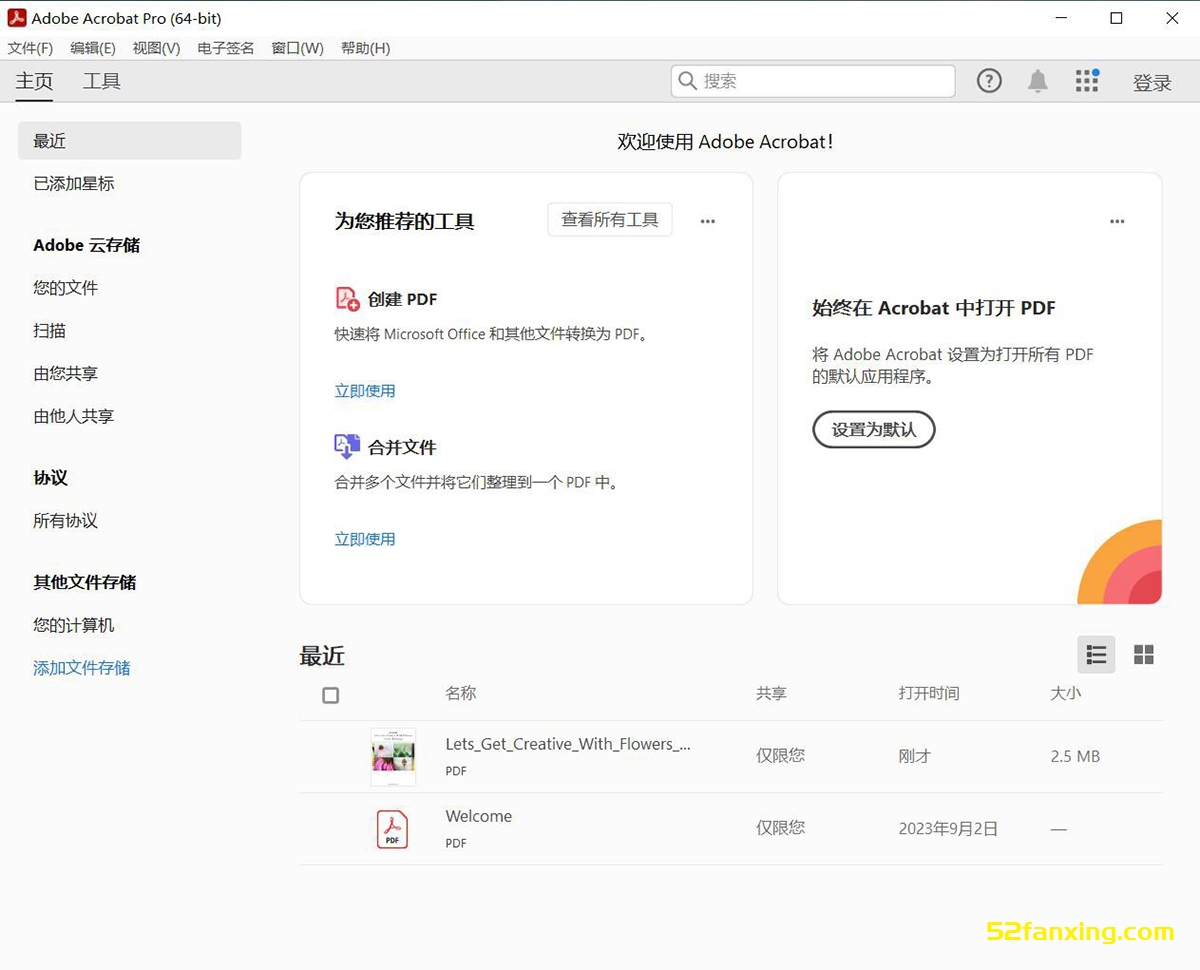Click the search magnifier icon
This screenshot has width=1200, height=970.
click(687, 81)
